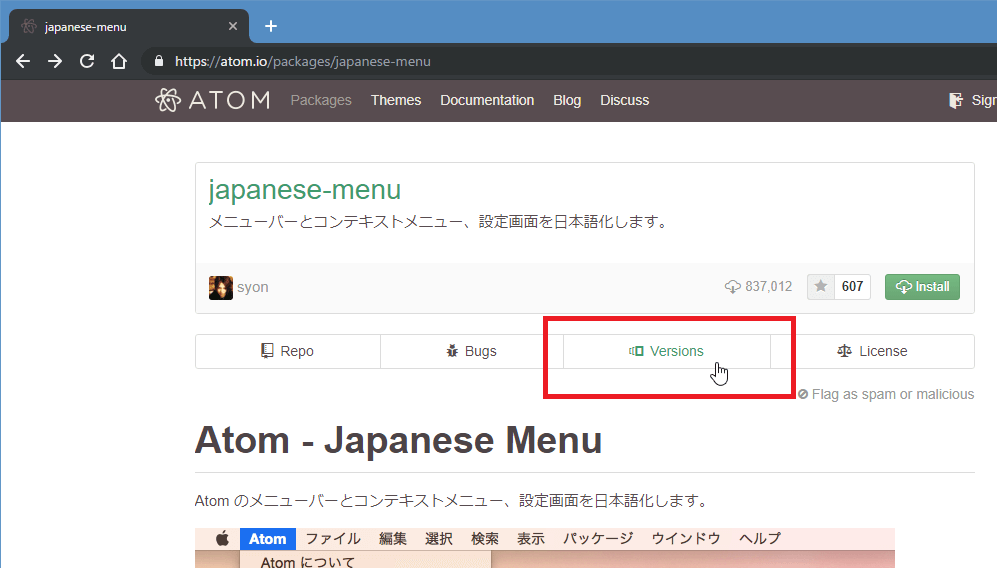997x568 pixels.
Task: Click Flag as spam or malicious
Action: (886, 394)
